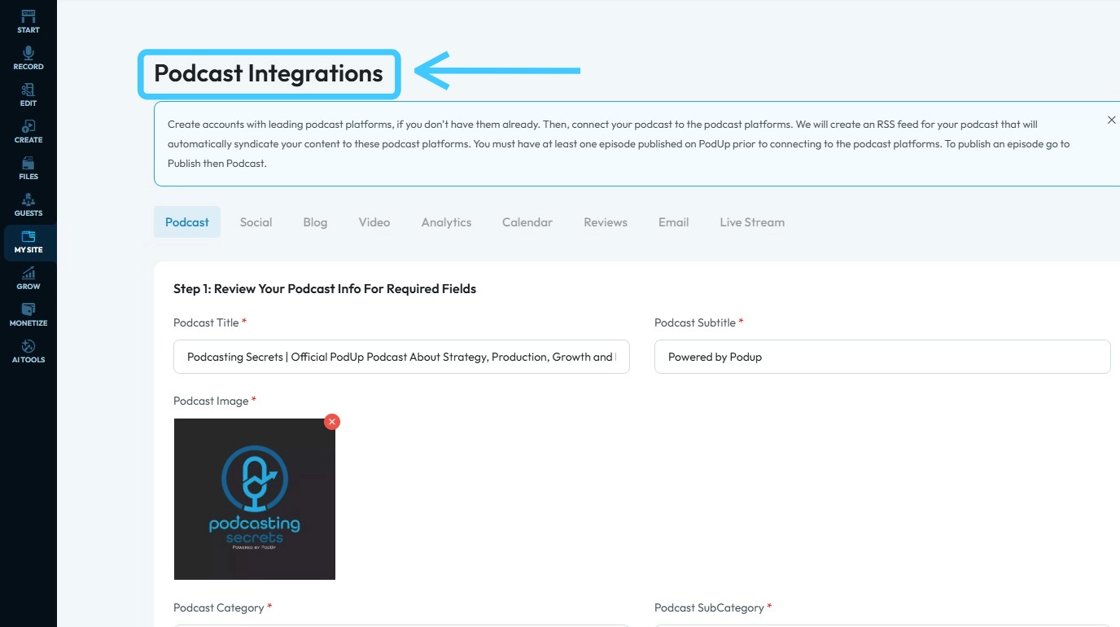Click the Podcast Subtitle input field
This screenshot has height=627, width=1120.
(x=882, y=356)
